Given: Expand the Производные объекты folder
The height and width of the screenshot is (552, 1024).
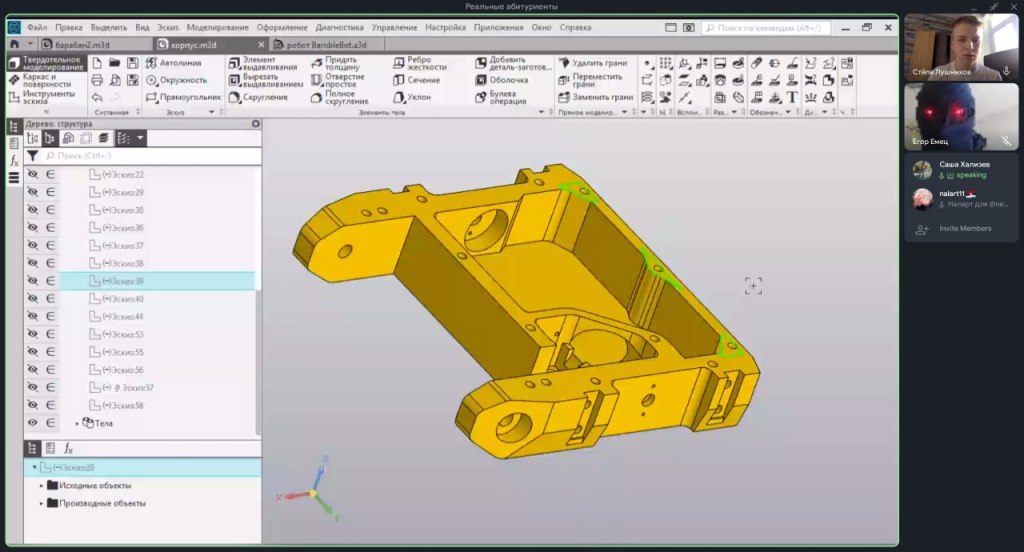Looking at the screenshot, I should click(41, 503).
